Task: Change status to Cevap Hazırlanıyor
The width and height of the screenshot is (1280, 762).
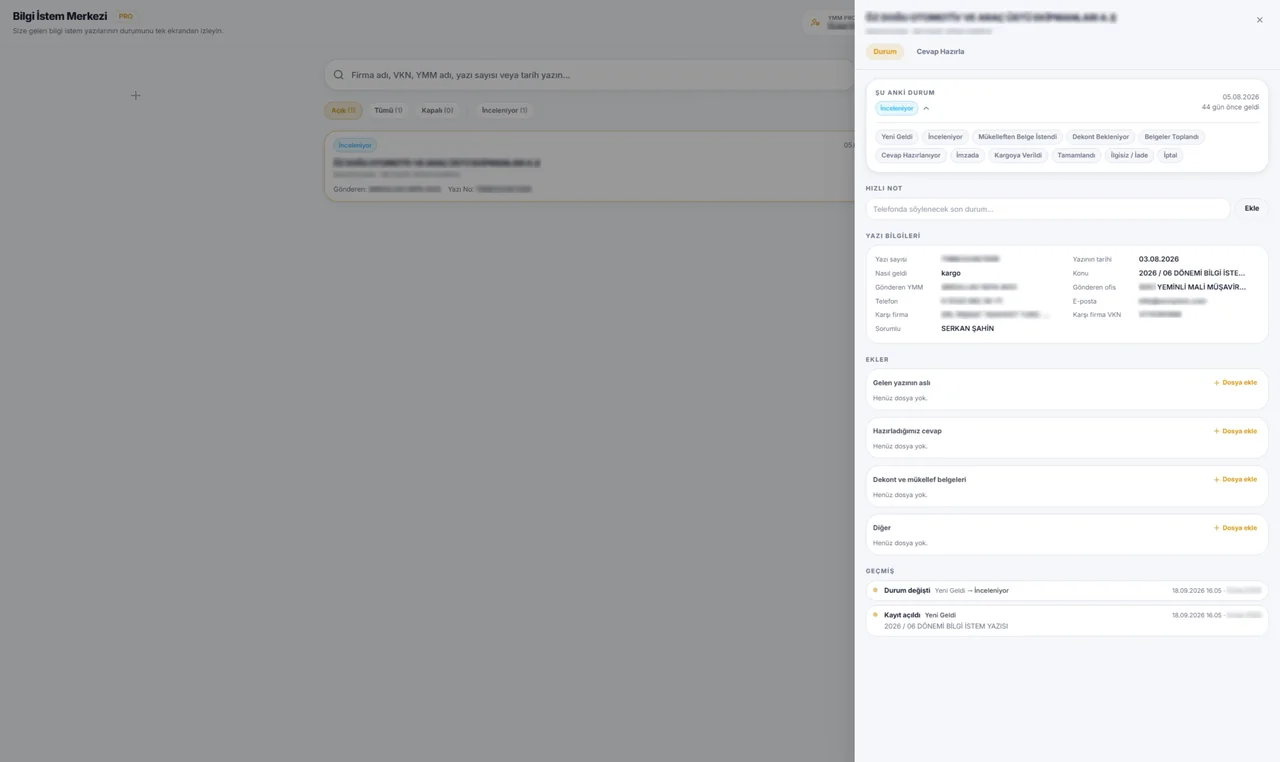Action: [x=911, y=156]
